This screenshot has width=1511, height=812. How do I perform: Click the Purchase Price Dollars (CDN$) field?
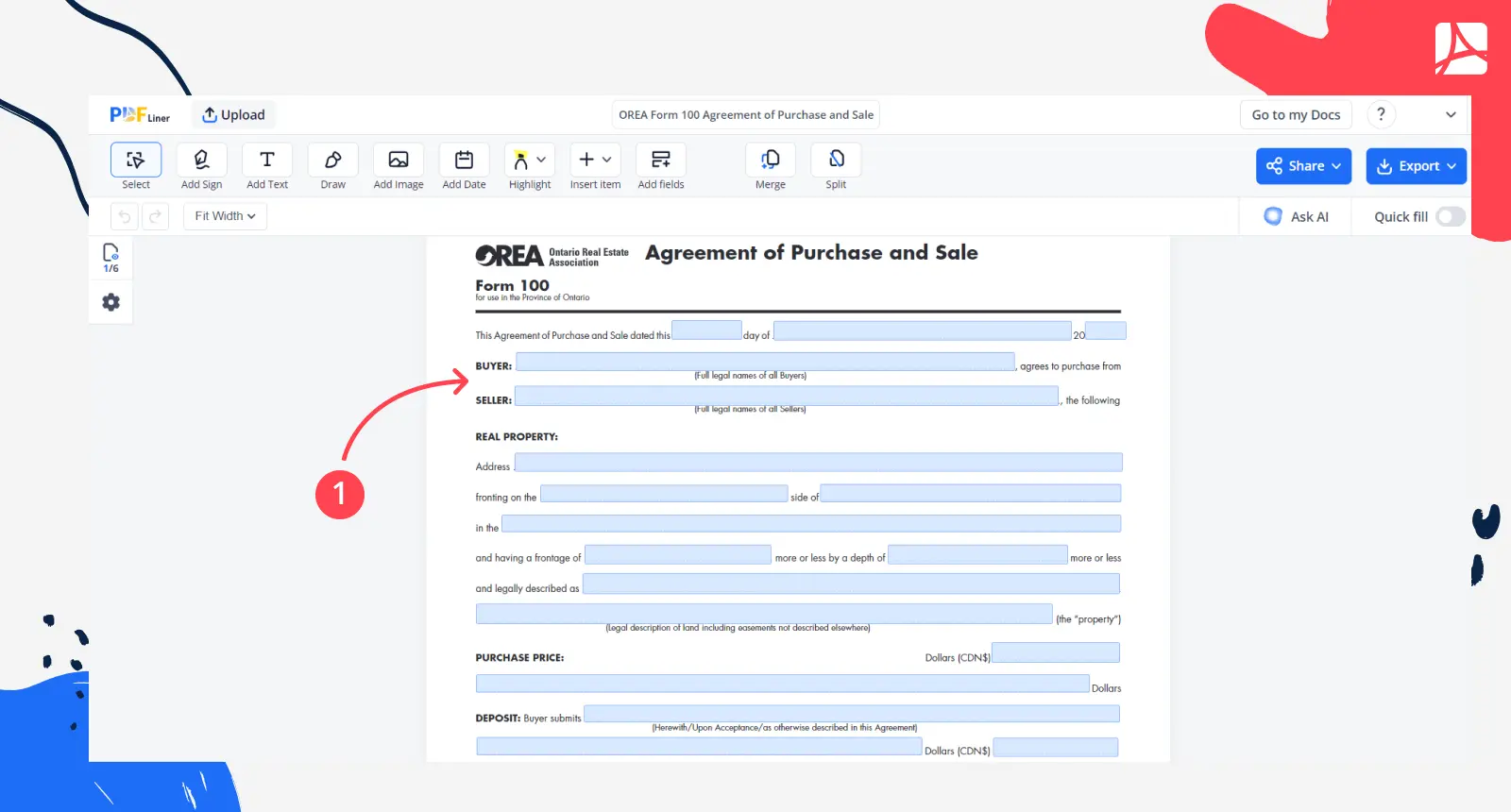1056,652
